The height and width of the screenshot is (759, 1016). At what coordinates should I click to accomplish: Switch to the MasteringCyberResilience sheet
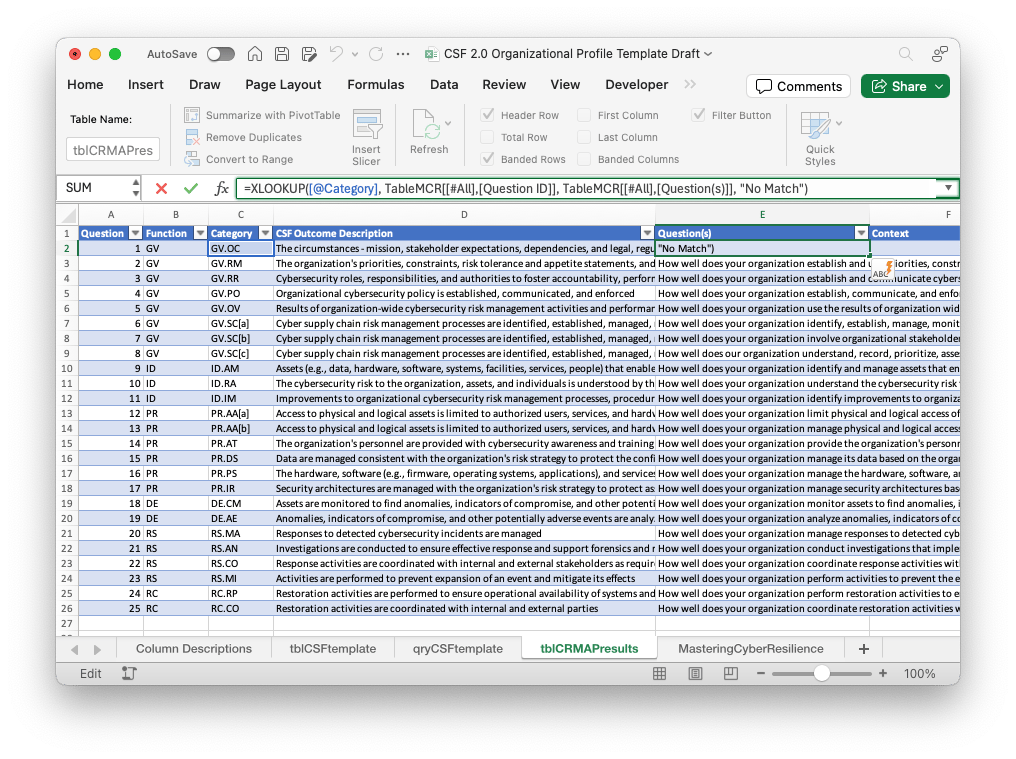tap(751, 649)
